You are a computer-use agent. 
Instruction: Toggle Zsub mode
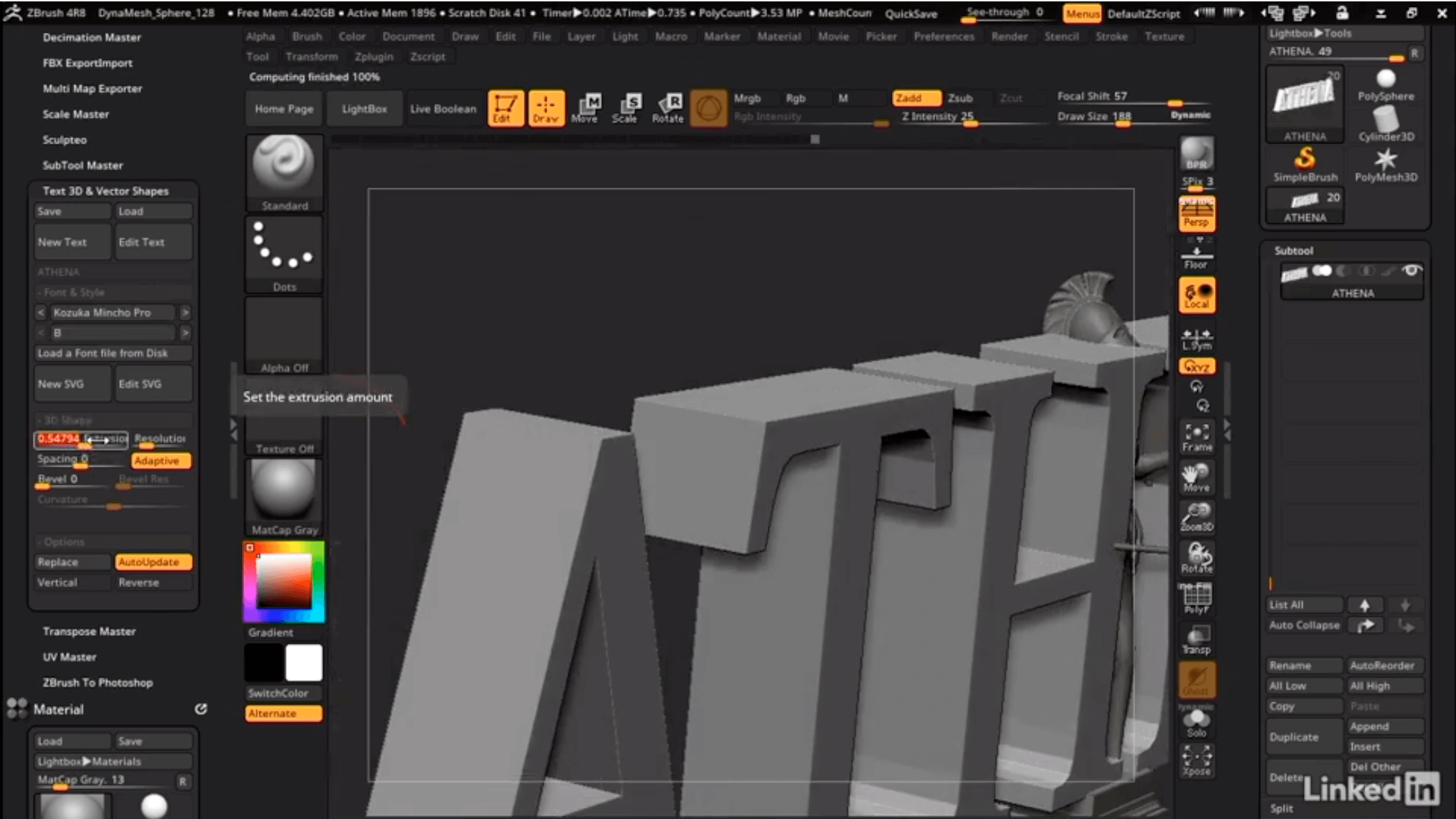click(960, 98)
